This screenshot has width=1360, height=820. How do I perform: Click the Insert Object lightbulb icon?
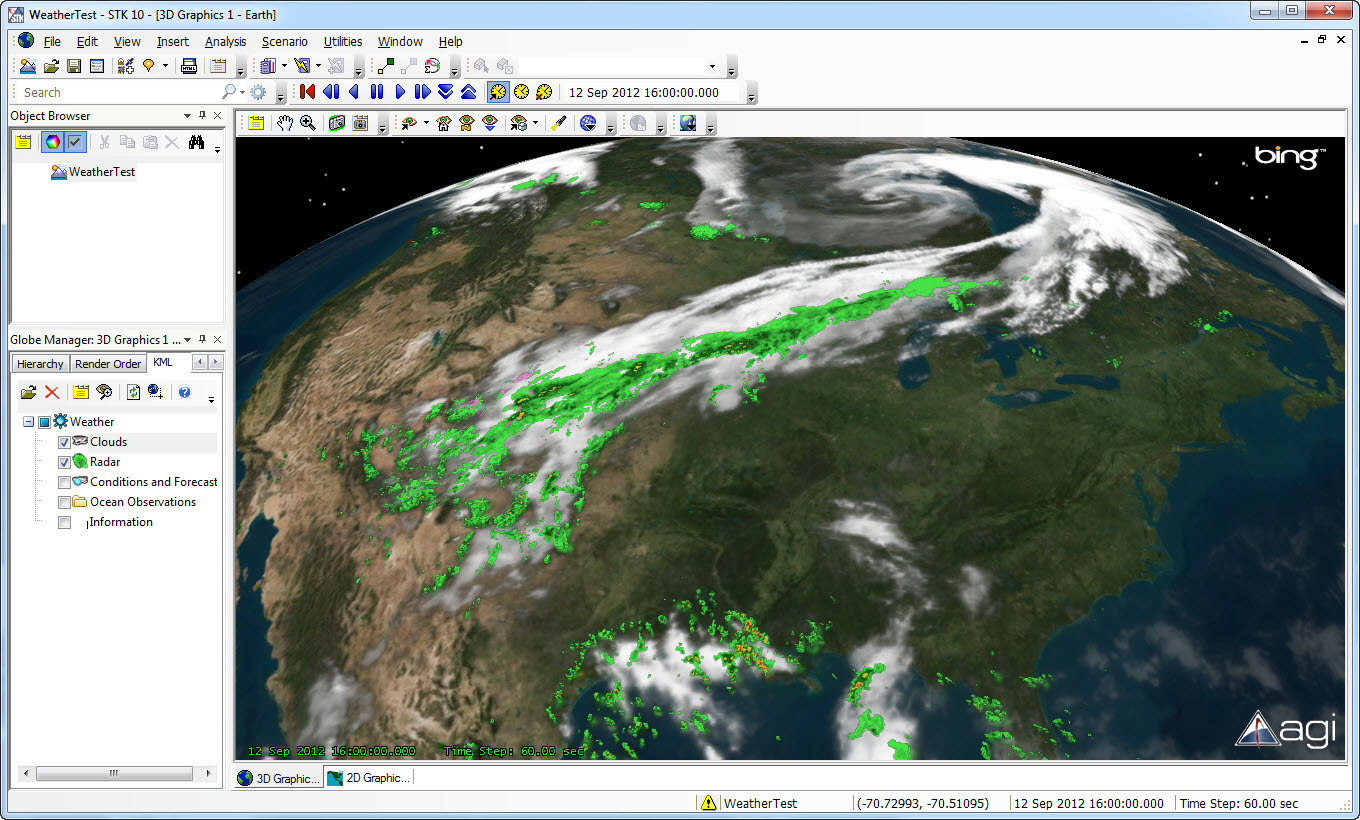click(149, 66)
